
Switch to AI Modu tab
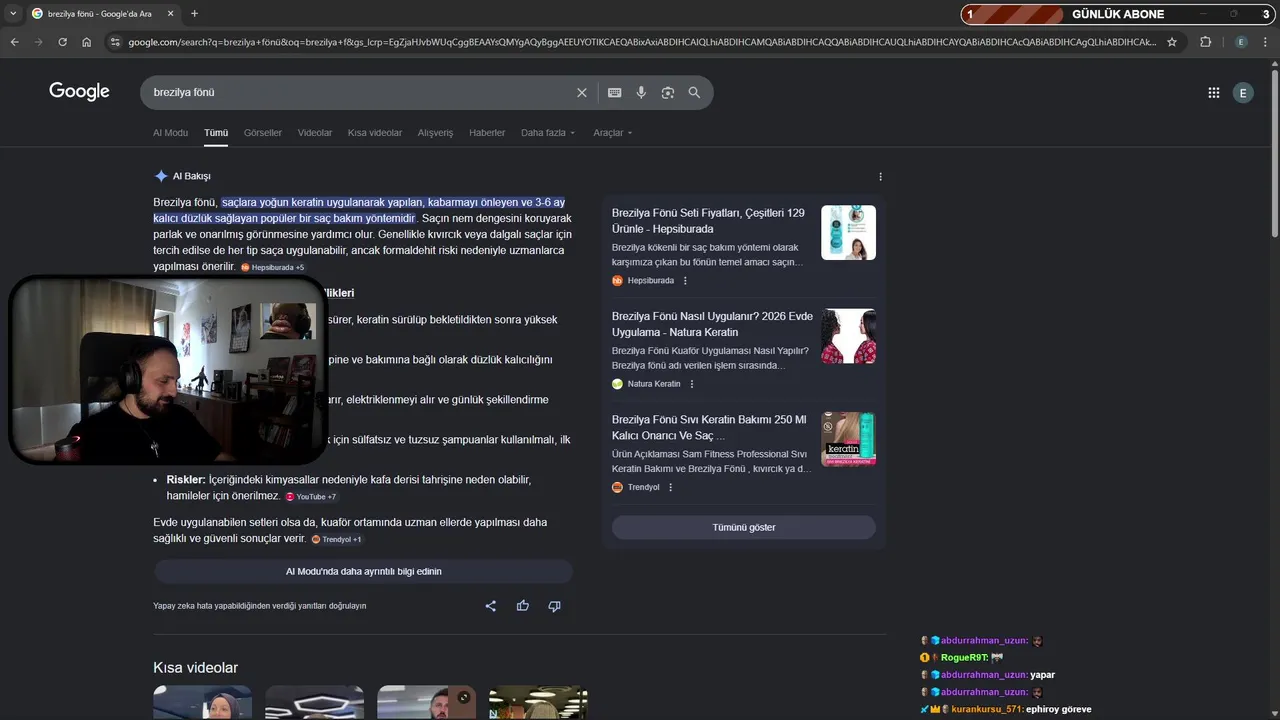point(170,133)
